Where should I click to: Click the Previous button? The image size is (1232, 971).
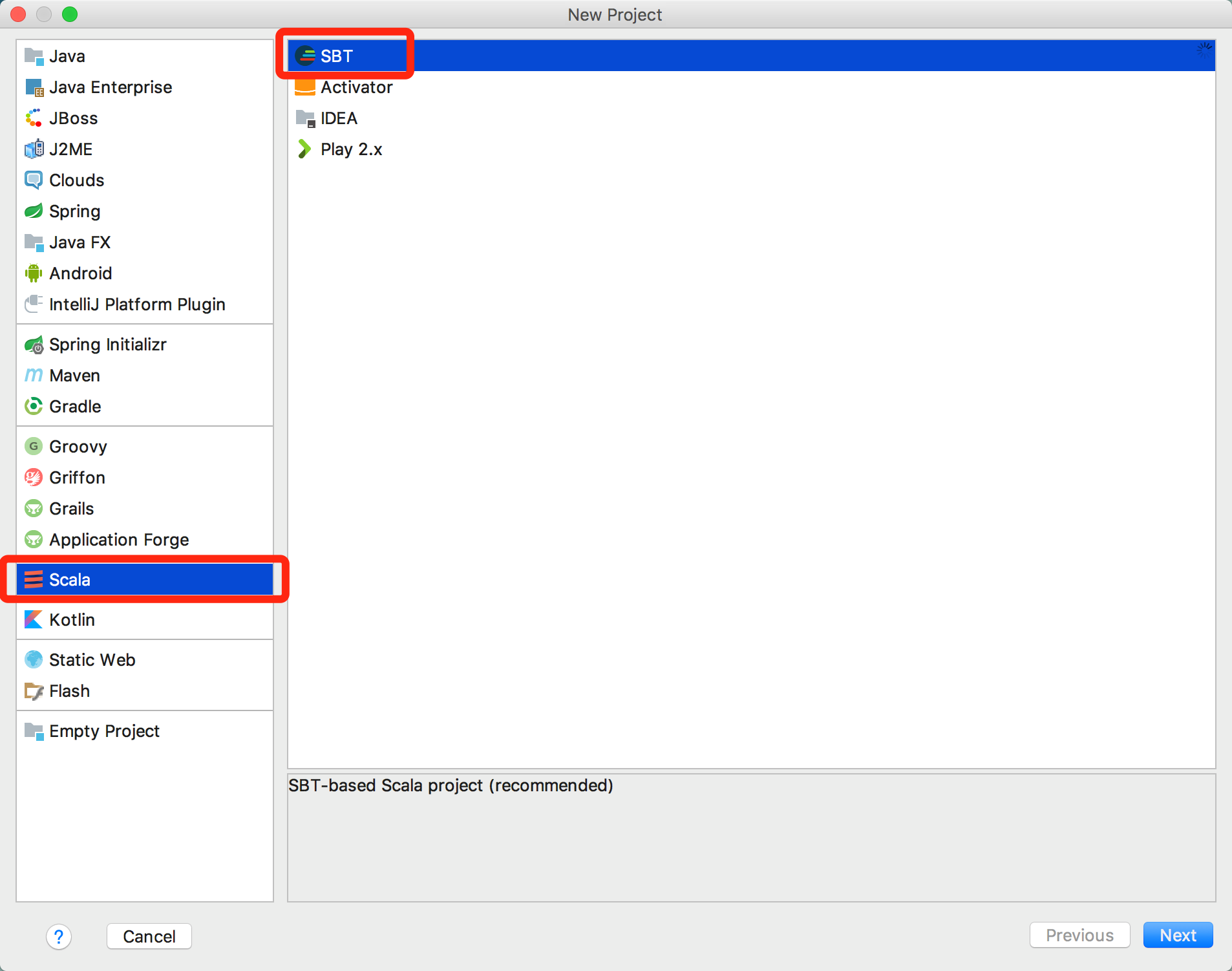1079,935
